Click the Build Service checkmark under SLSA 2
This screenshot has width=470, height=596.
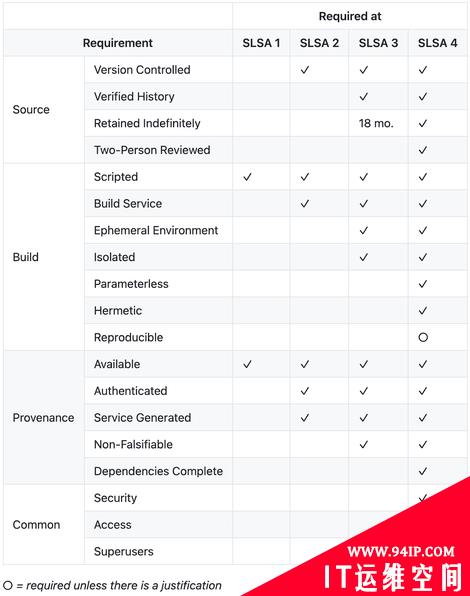coord(305,204)
